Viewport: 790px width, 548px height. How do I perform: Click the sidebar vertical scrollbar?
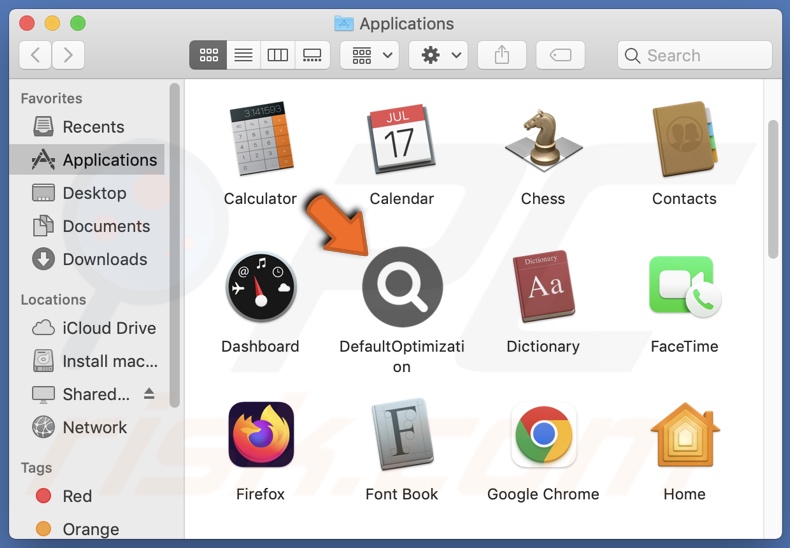click(174, 245)
